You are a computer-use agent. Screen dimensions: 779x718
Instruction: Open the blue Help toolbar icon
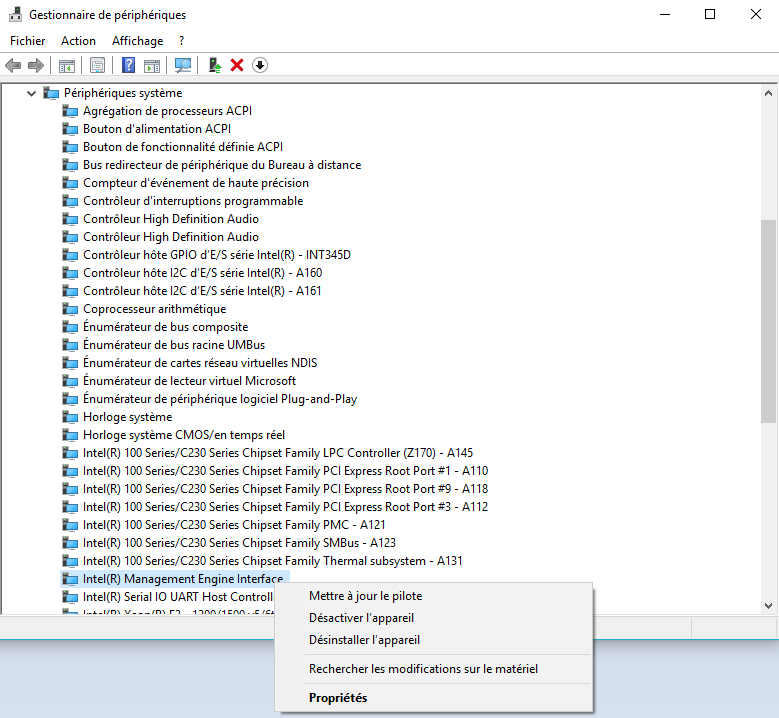pyautogui.click(x=128, y=65)
